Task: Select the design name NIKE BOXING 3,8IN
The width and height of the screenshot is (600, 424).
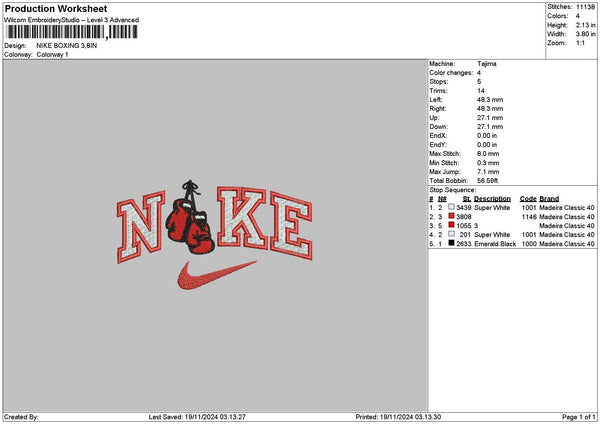Action: point(67,46)
